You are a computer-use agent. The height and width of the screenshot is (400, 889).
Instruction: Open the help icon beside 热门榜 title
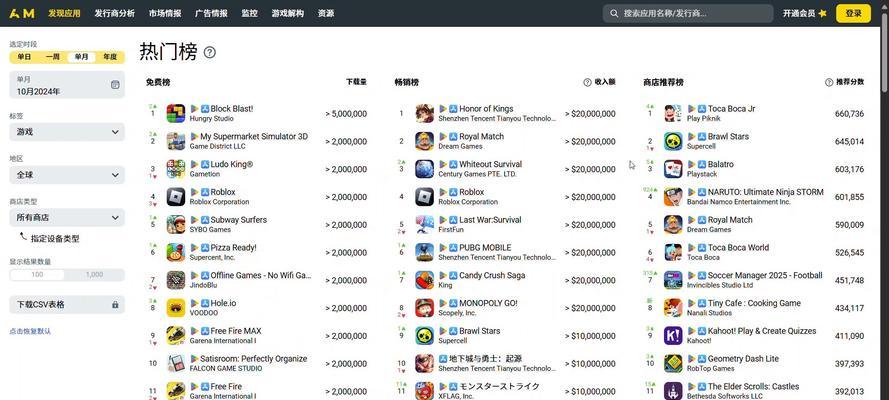tap(210, 53)
